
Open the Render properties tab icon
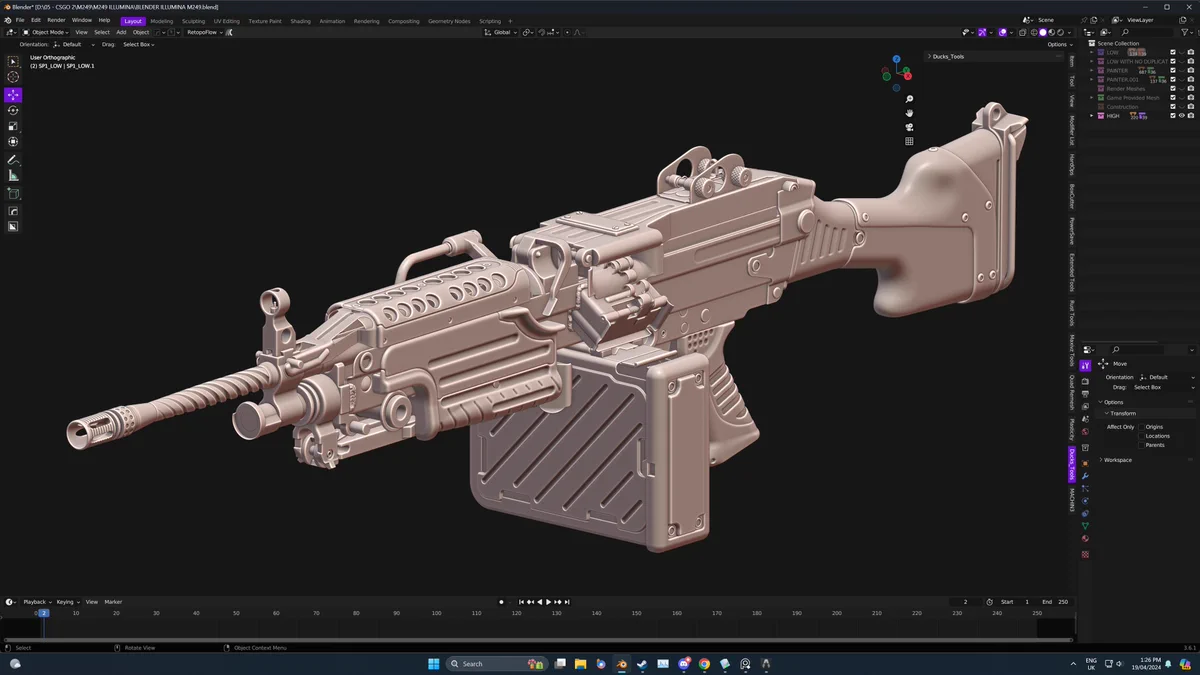[1085, 381]
